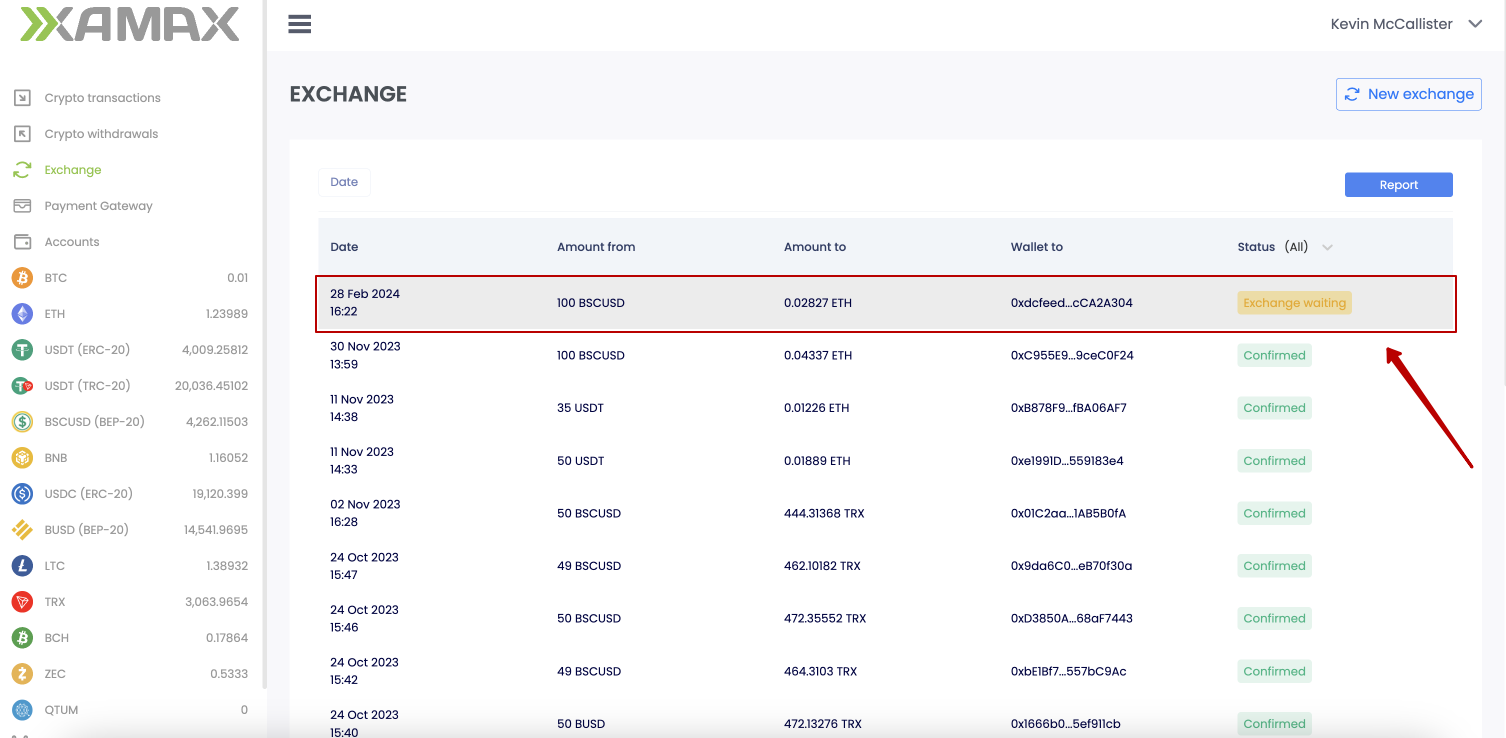
Task: Click the Crypto transactions arrow icon
Action: pyautogui.click(x=22, y=98)
